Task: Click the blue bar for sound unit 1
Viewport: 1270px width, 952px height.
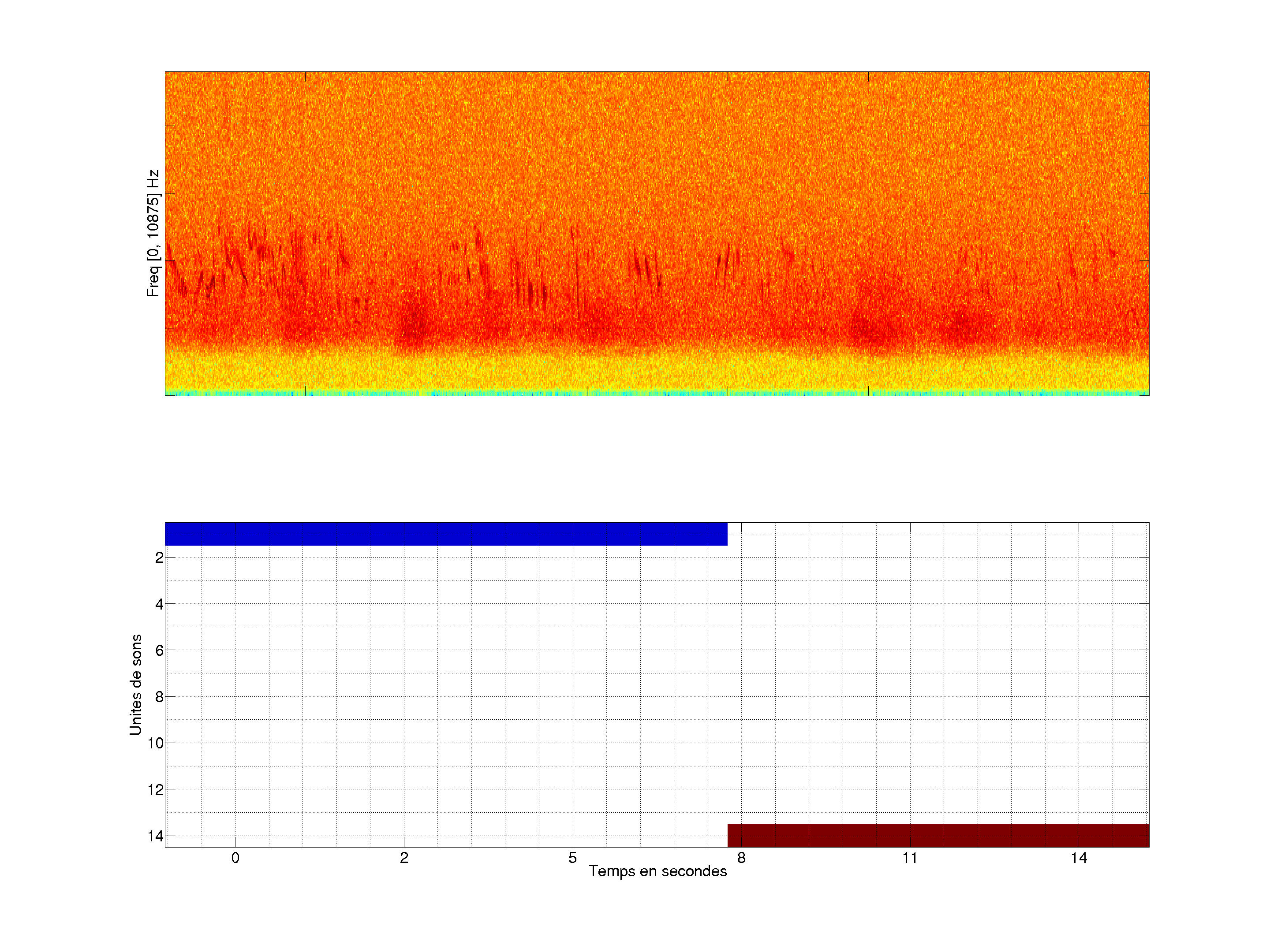Action: (445, 534)
